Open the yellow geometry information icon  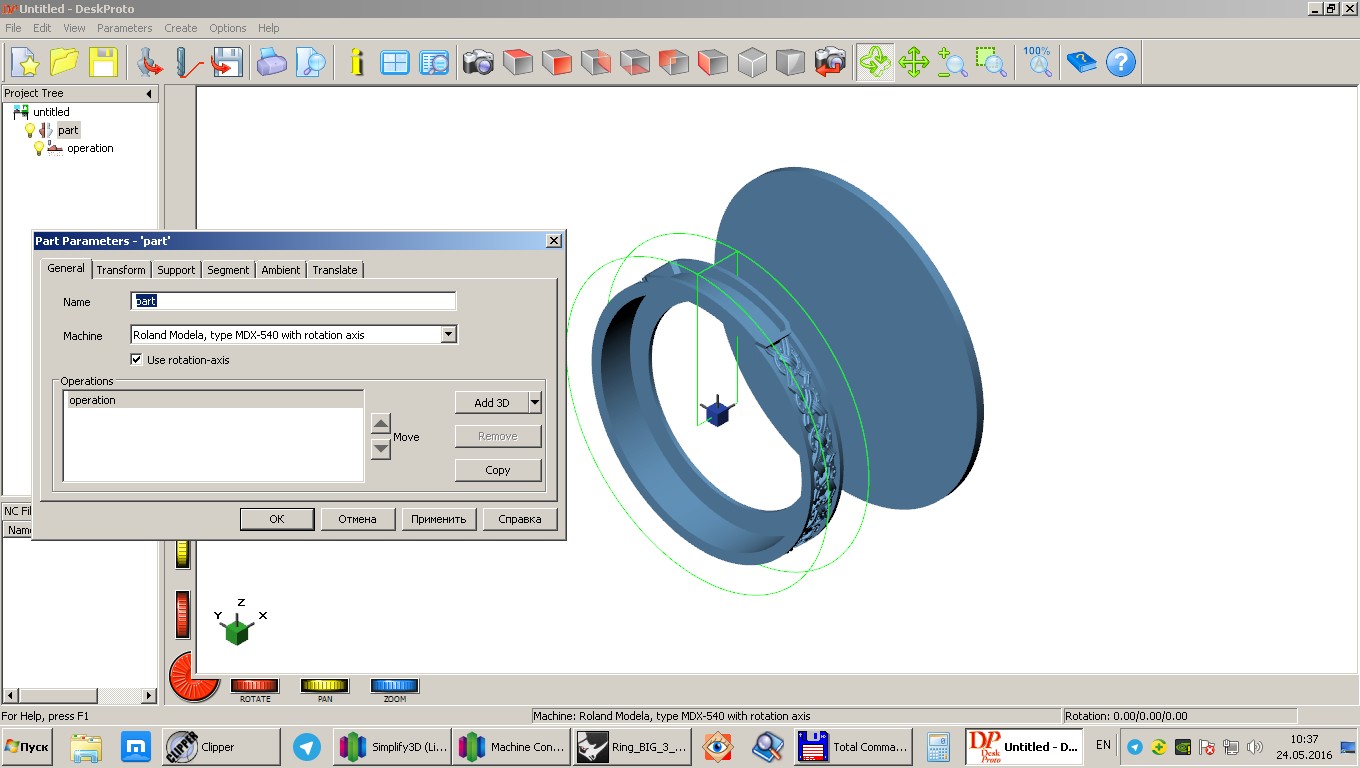(356, 62)
